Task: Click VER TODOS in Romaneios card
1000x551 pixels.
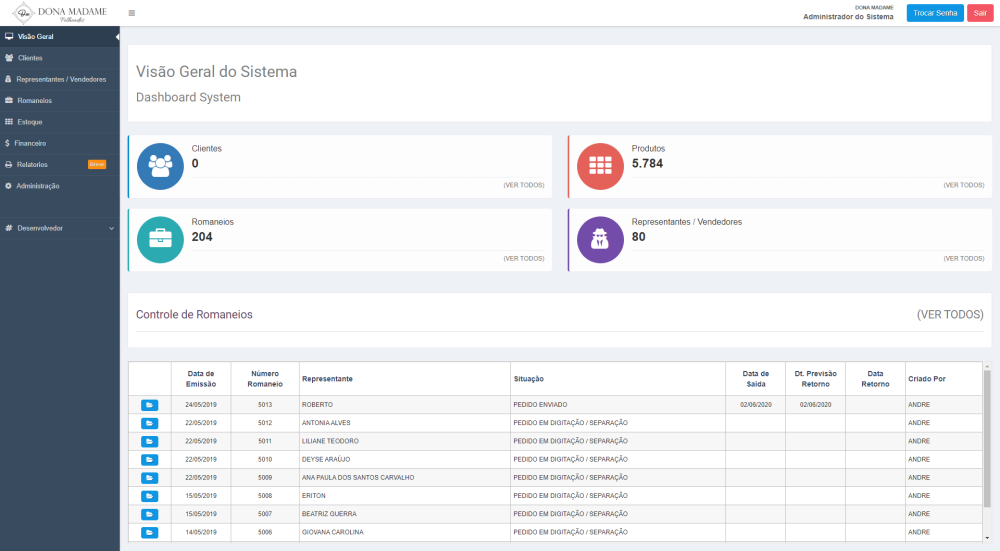Action: (x=524, y=258)
